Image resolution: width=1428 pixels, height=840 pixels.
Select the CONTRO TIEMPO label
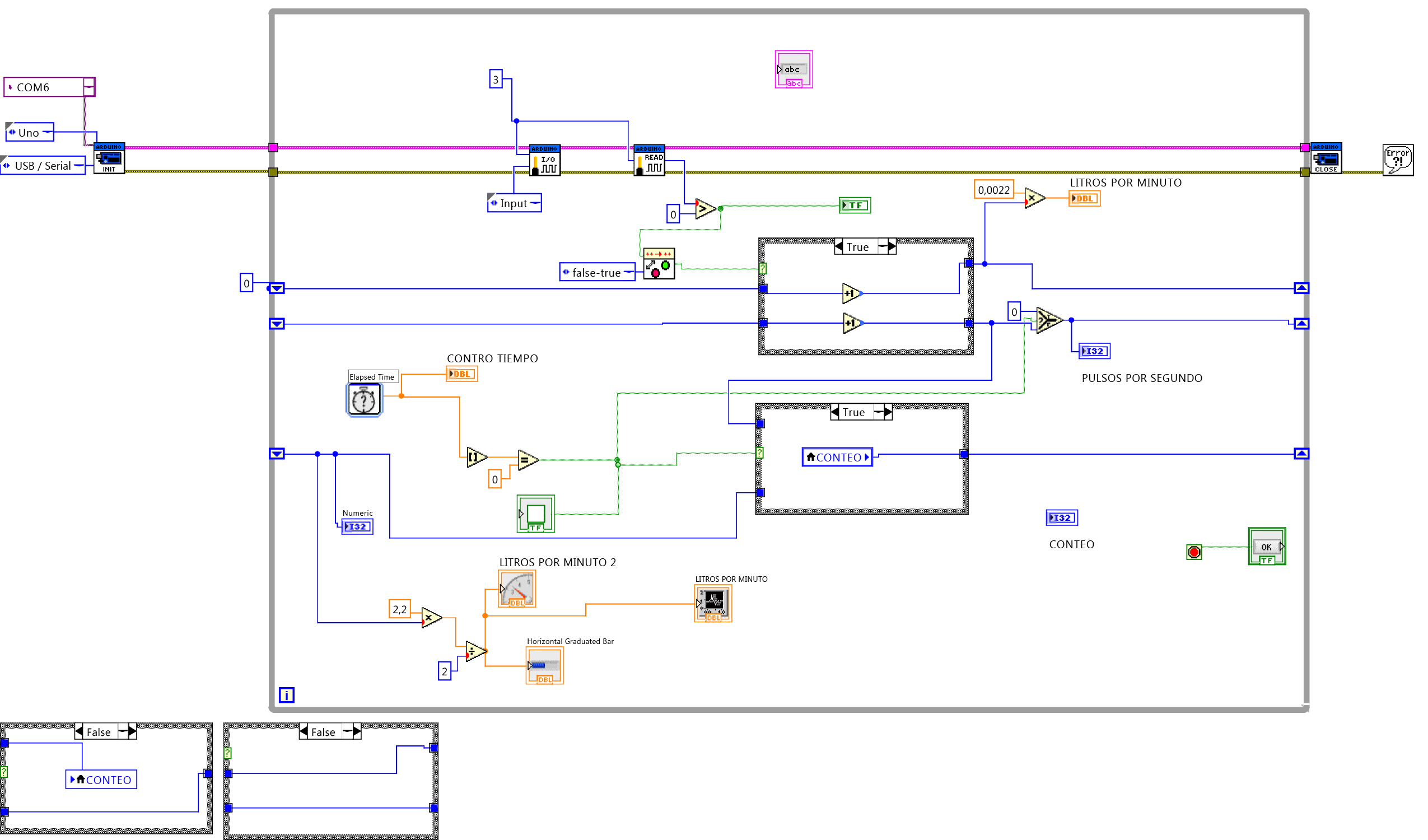[492, 359]
